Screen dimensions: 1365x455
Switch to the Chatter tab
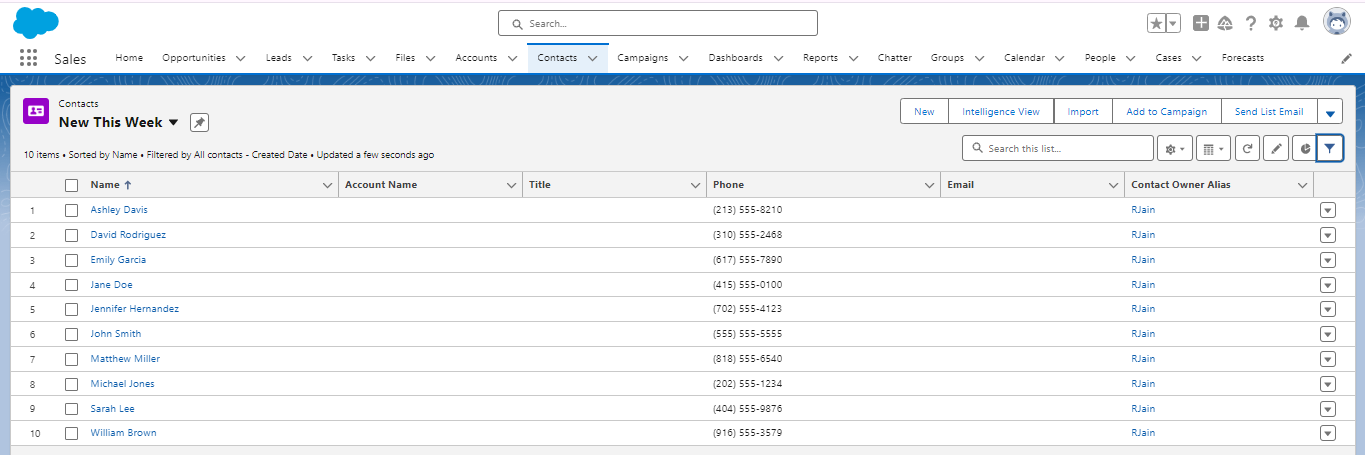[894, 58]
